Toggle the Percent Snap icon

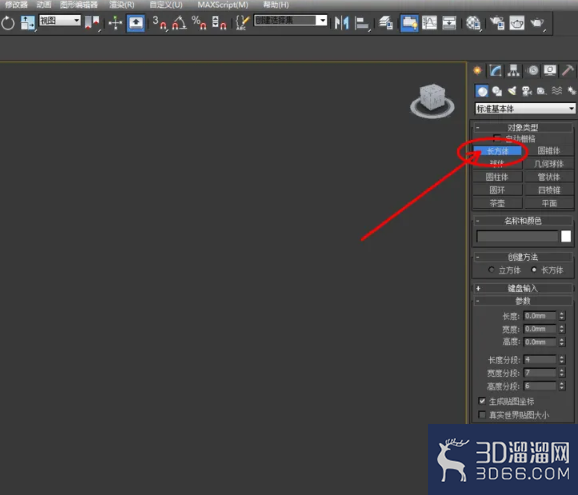[199, 23]
